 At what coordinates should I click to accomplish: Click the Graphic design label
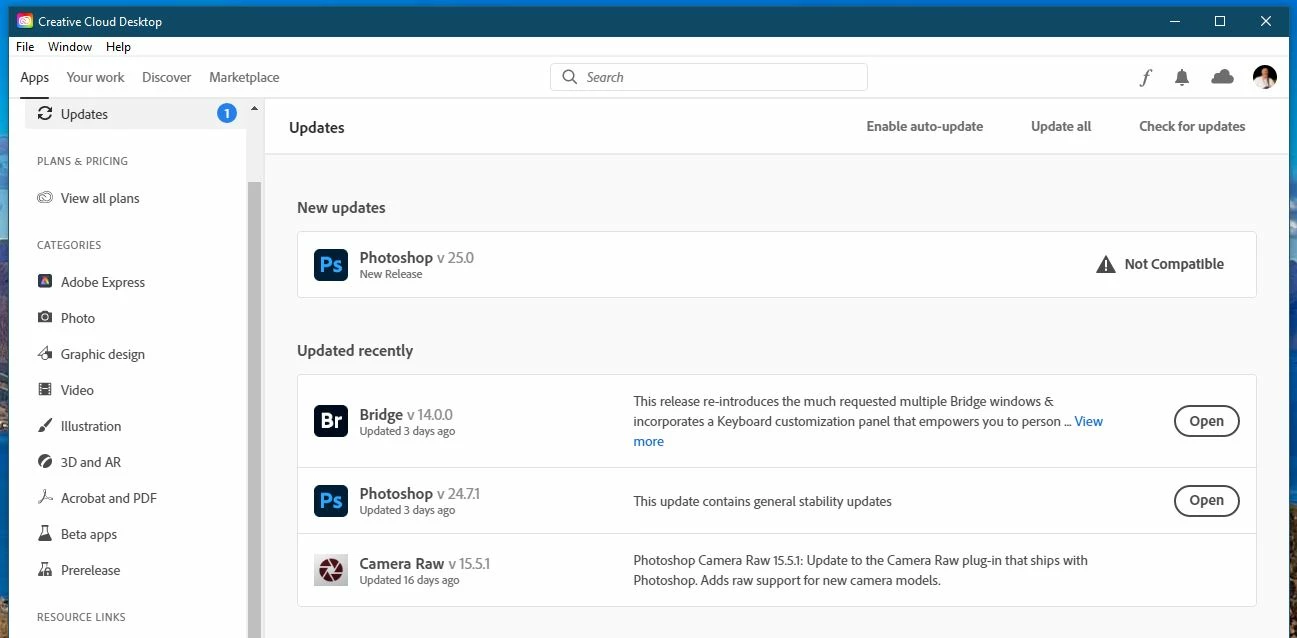(103, 354)
